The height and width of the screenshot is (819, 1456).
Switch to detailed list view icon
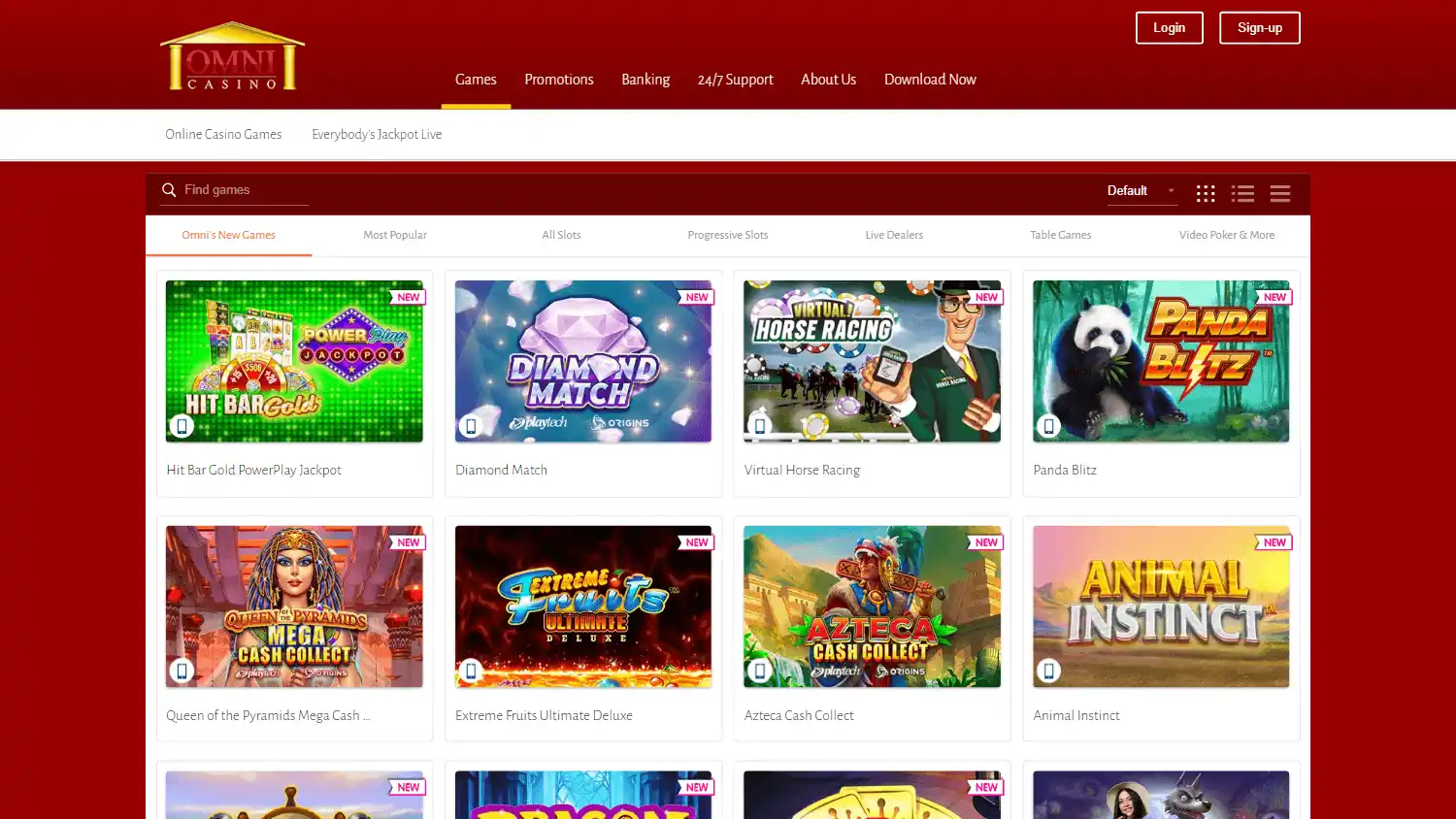pos(1242,193)
